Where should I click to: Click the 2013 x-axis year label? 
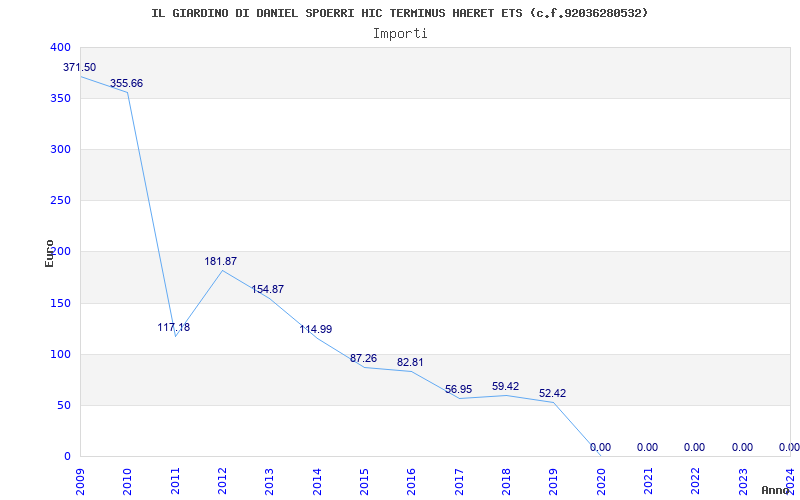269,482
